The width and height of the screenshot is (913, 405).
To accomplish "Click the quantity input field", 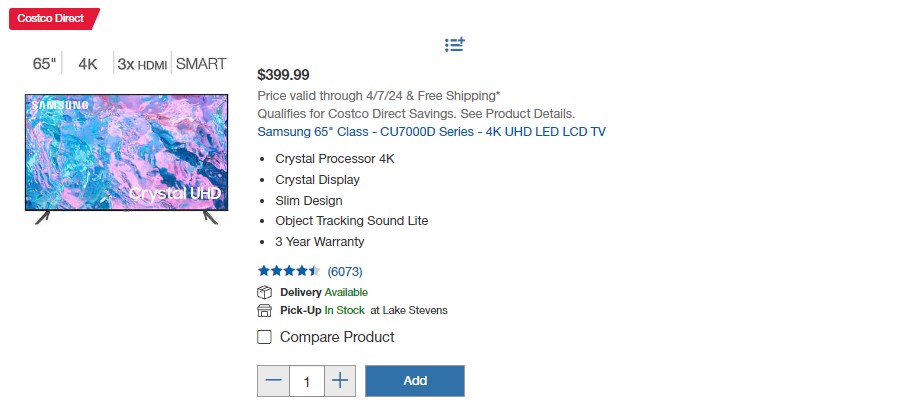I will [x=307, y=381].
